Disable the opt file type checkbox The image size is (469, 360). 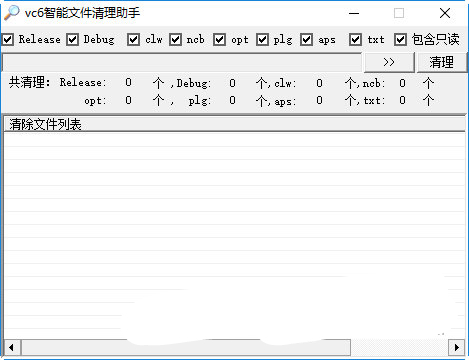pyautogui.click(x=219, y=40)
